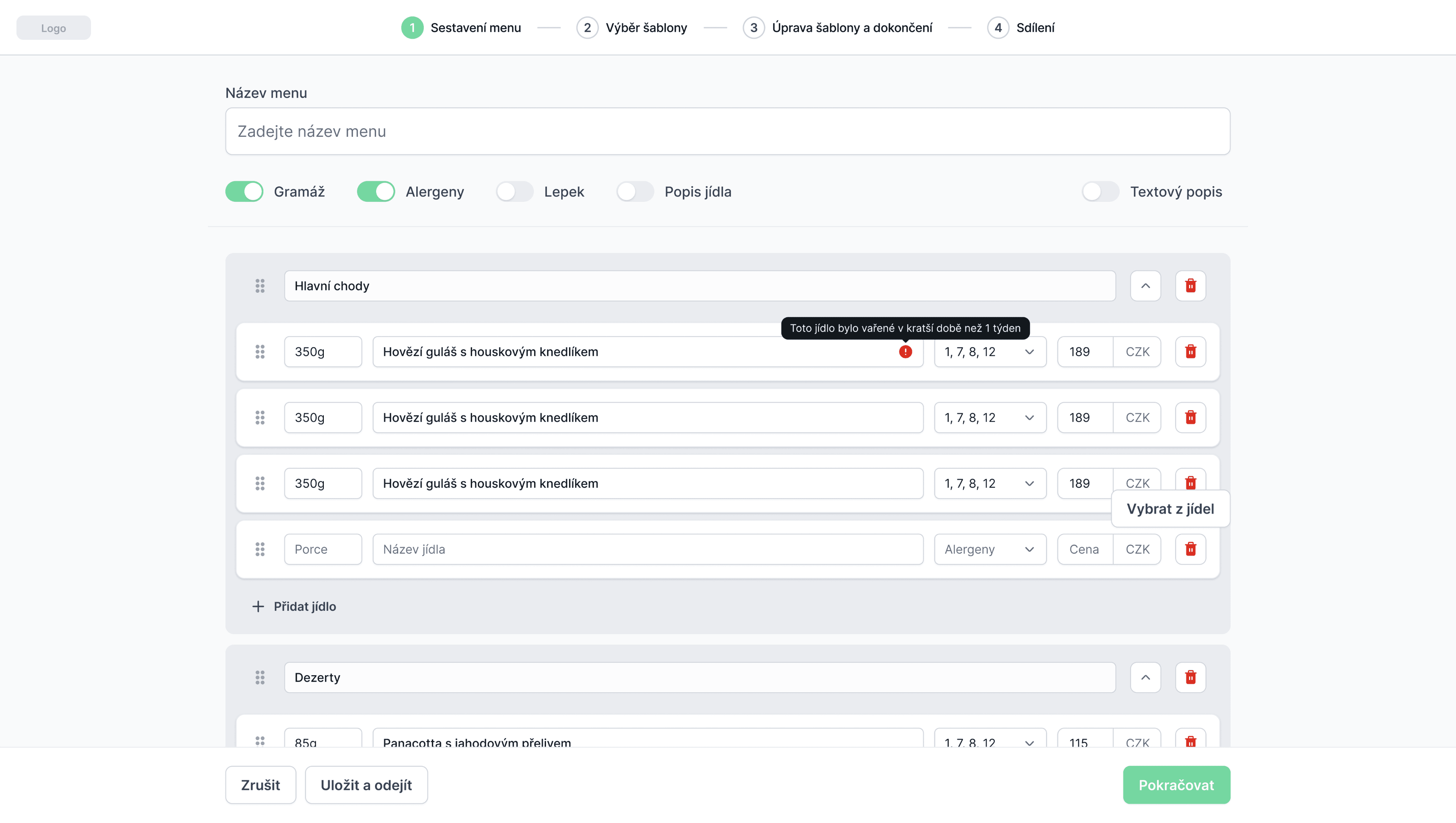This screenshot has height=823, width=1456.
Task: Click plus icon to add dish
Action: 258,607
